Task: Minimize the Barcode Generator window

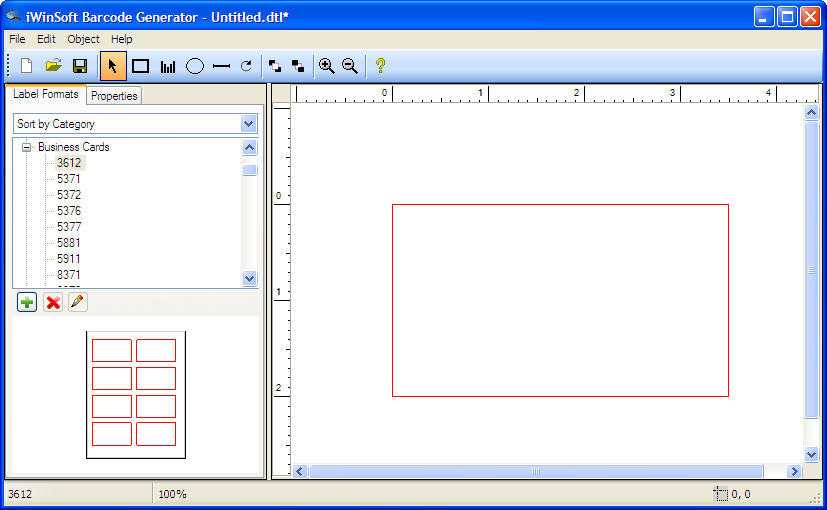Action: coord(763,17)
